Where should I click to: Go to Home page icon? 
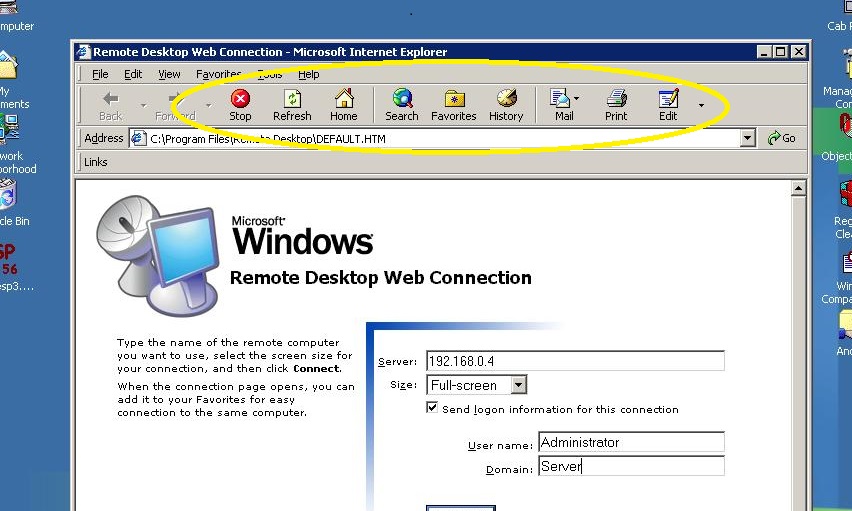coord(344,105)
